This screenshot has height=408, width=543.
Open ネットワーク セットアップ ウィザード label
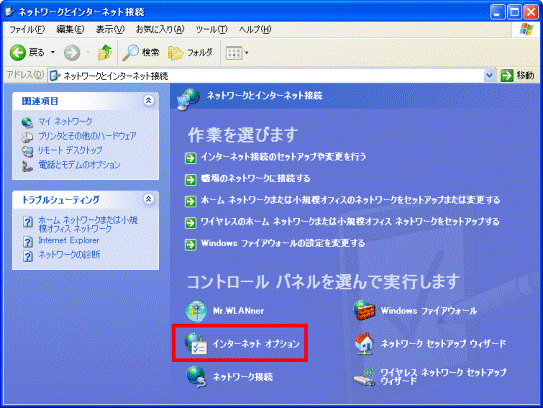click(443, 344)
